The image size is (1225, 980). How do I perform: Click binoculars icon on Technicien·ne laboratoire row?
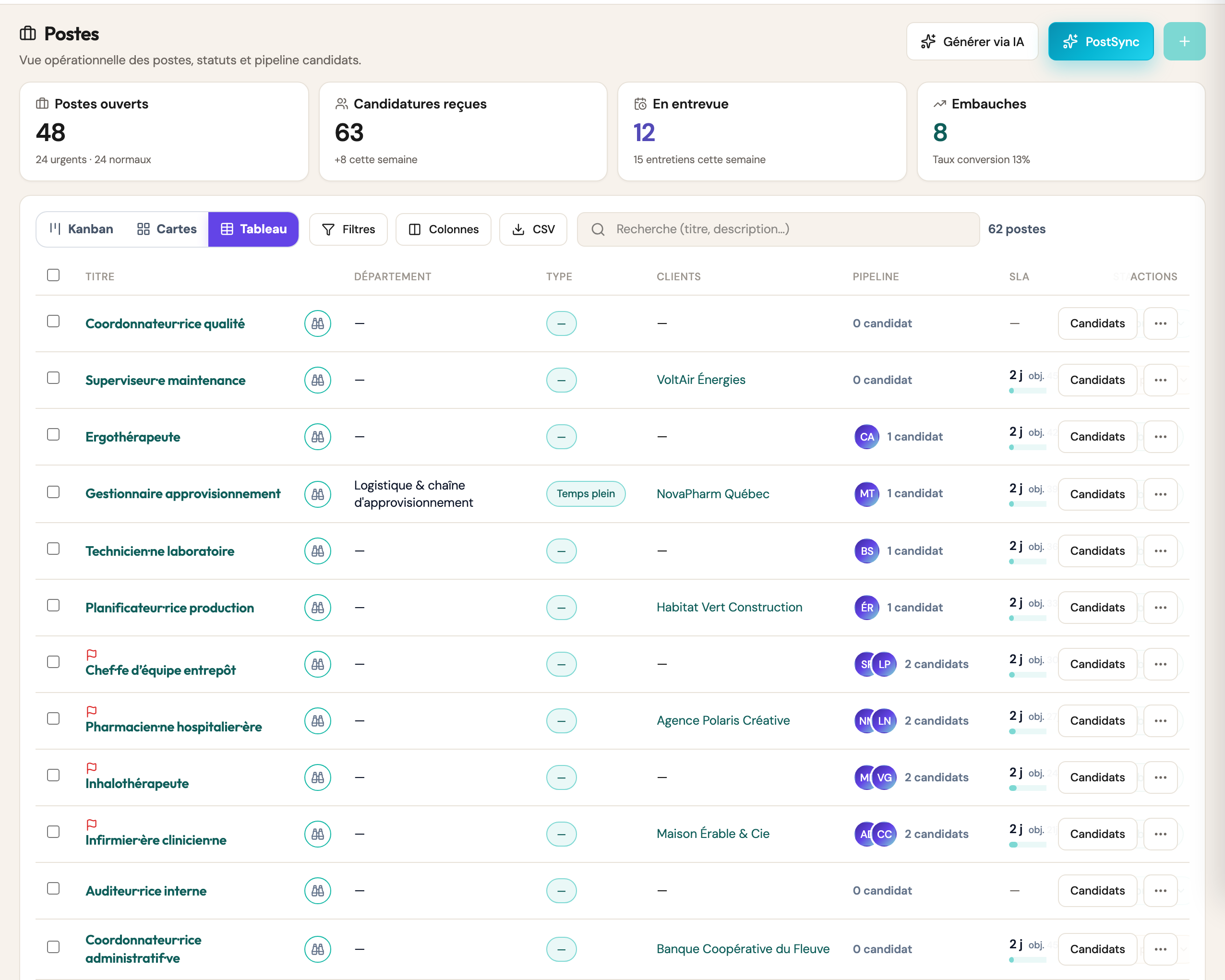(x=318, y=551)
